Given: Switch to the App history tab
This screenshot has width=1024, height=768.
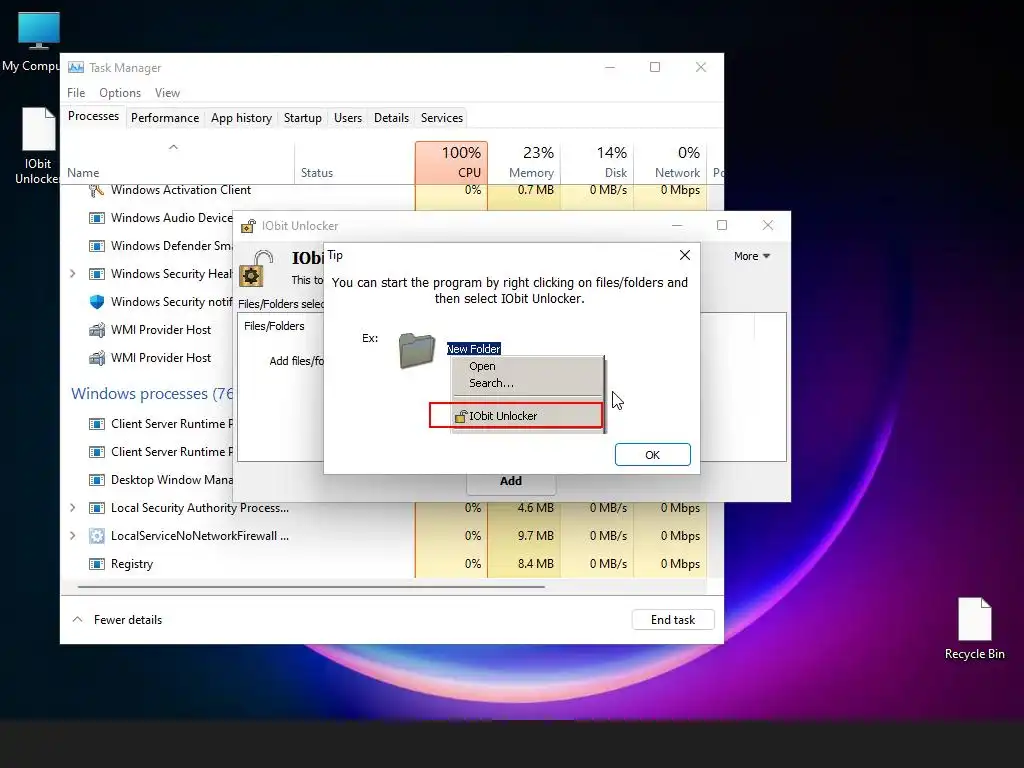Looking at the screenshot, I should 241,118.
